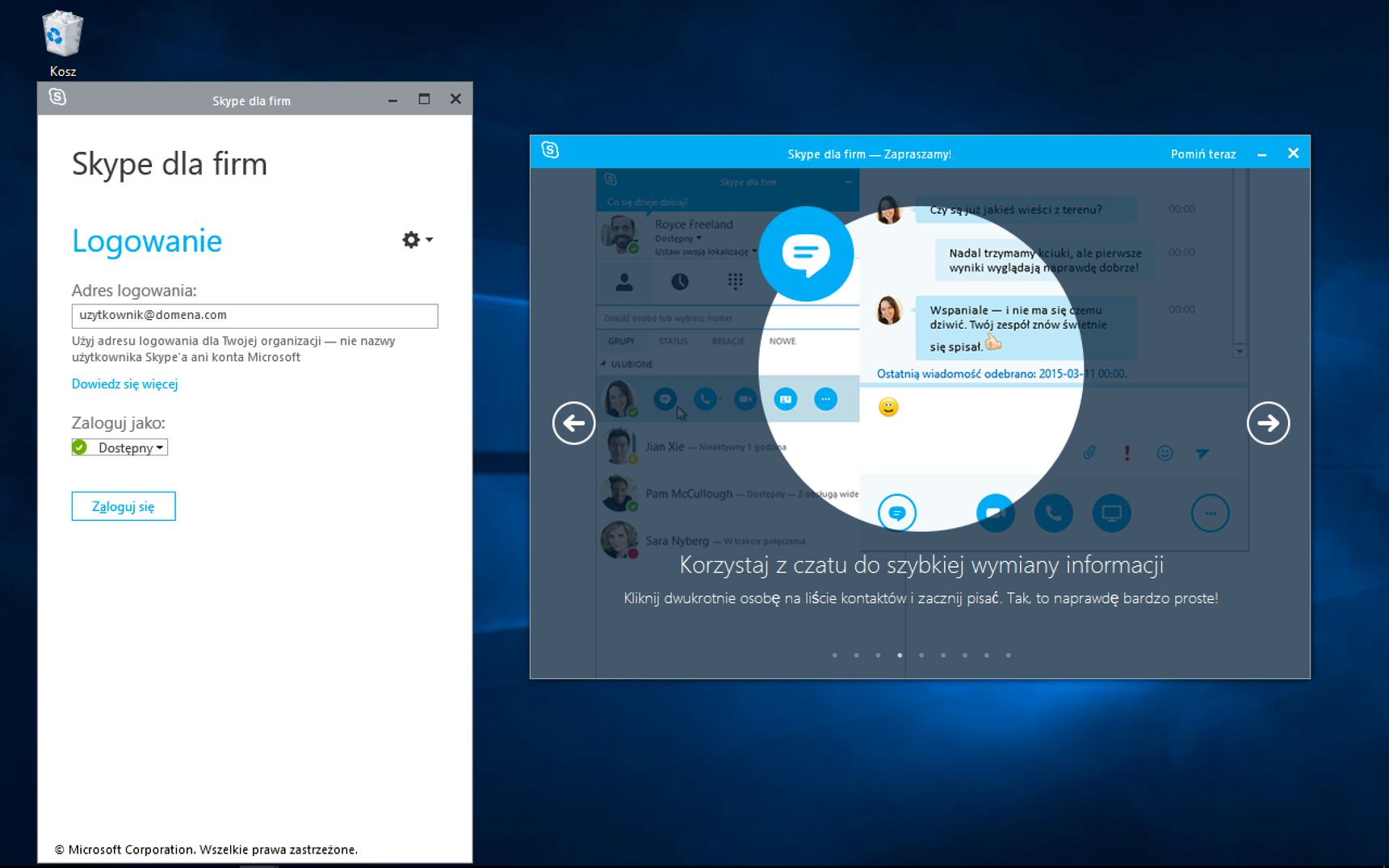
Task: Click Skype logo in Zapraszamy window title bar
Action: (550, 149)
